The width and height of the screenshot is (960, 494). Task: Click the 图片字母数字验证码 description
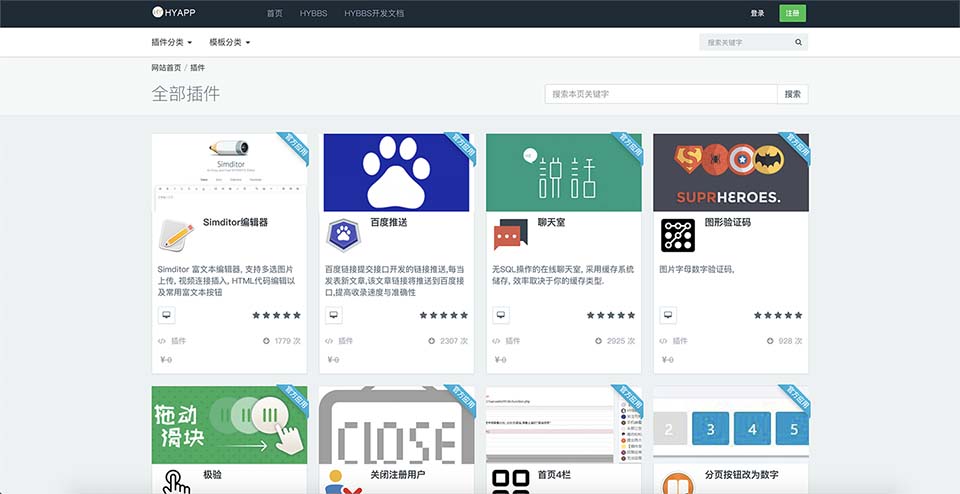tap(697, 269)
